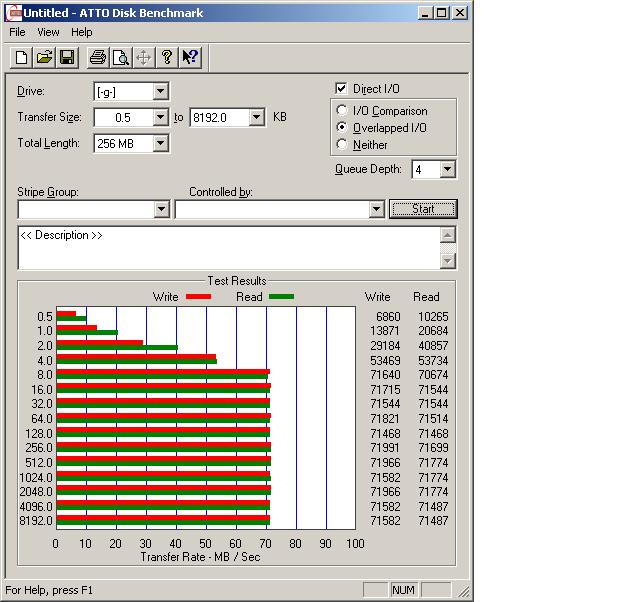
Task: Click the Read column header in results
Action: point(426,297)
